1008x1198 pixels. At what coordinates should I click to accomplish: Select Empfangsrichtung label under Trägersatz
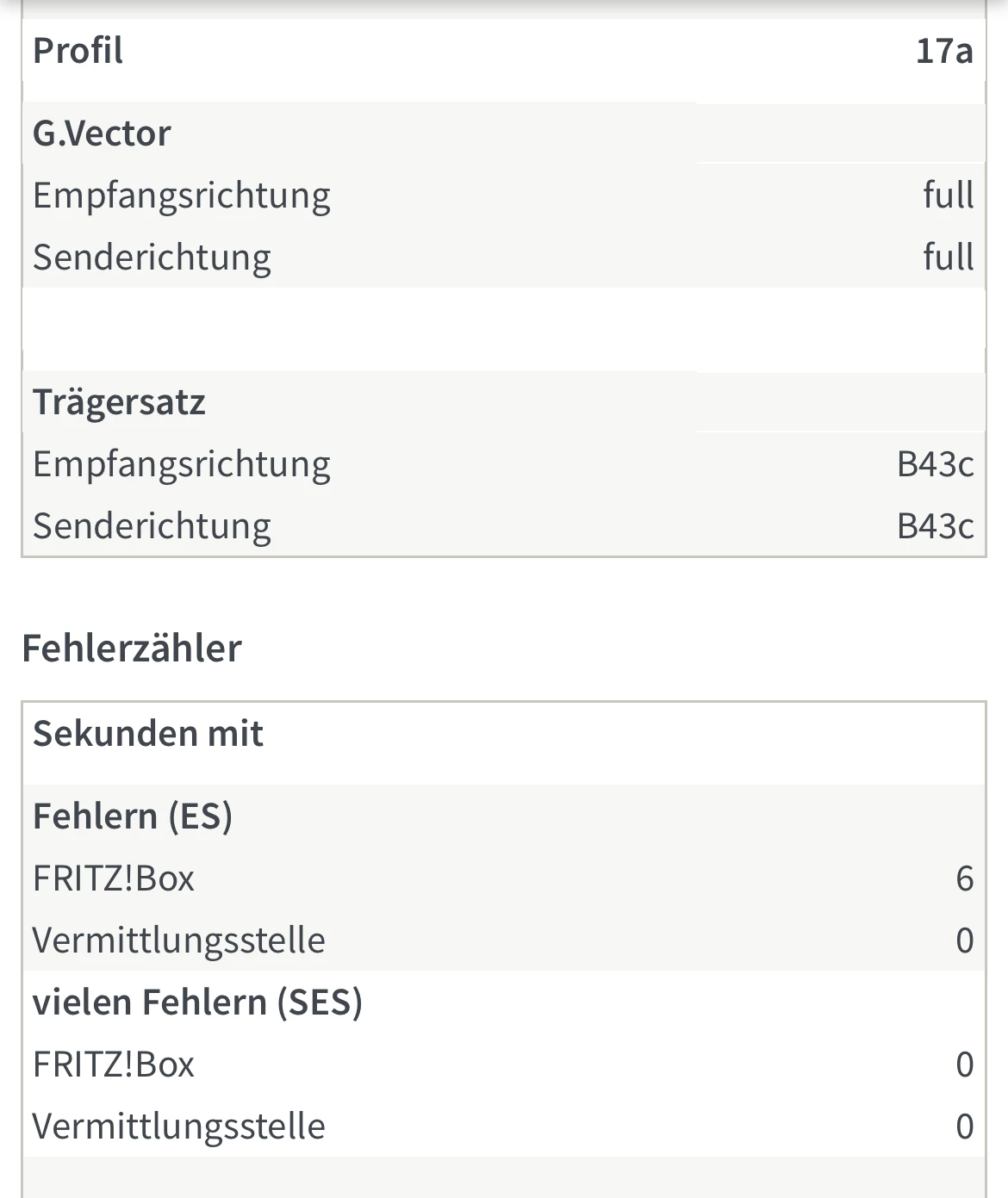click(x=181, y=464)
